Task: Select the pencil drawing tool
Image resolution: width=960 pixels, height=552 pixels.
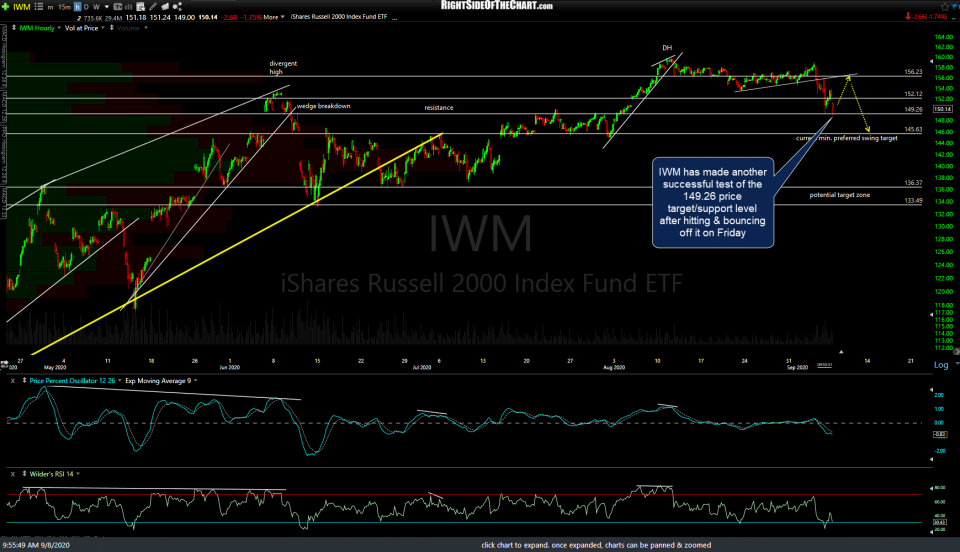Action: click(x=153, y=7)
